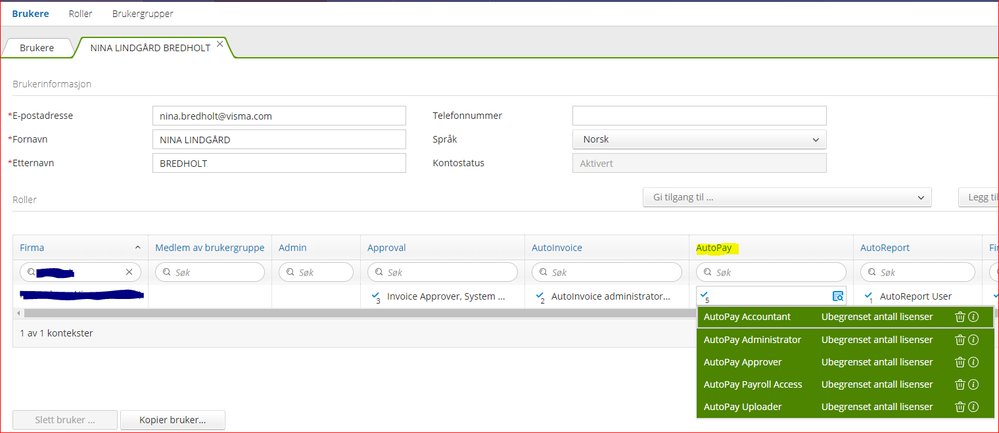Toggle the AutoReport User checkmark
This screenshot has width=999, height=433.
[868, 295]
